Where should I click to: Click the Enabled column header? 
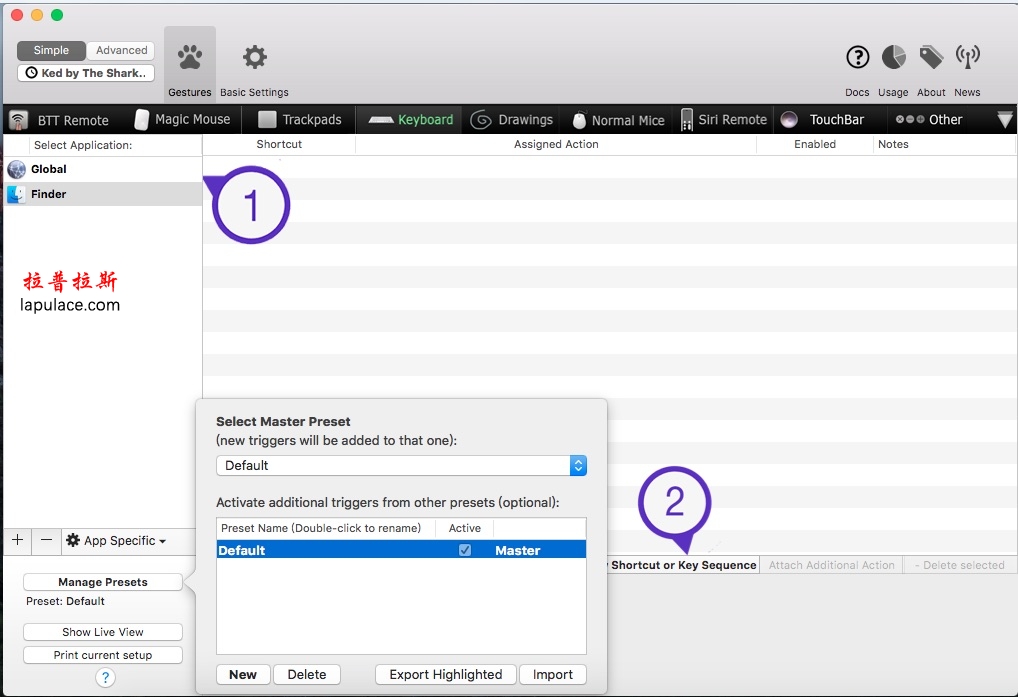point(815,144)
